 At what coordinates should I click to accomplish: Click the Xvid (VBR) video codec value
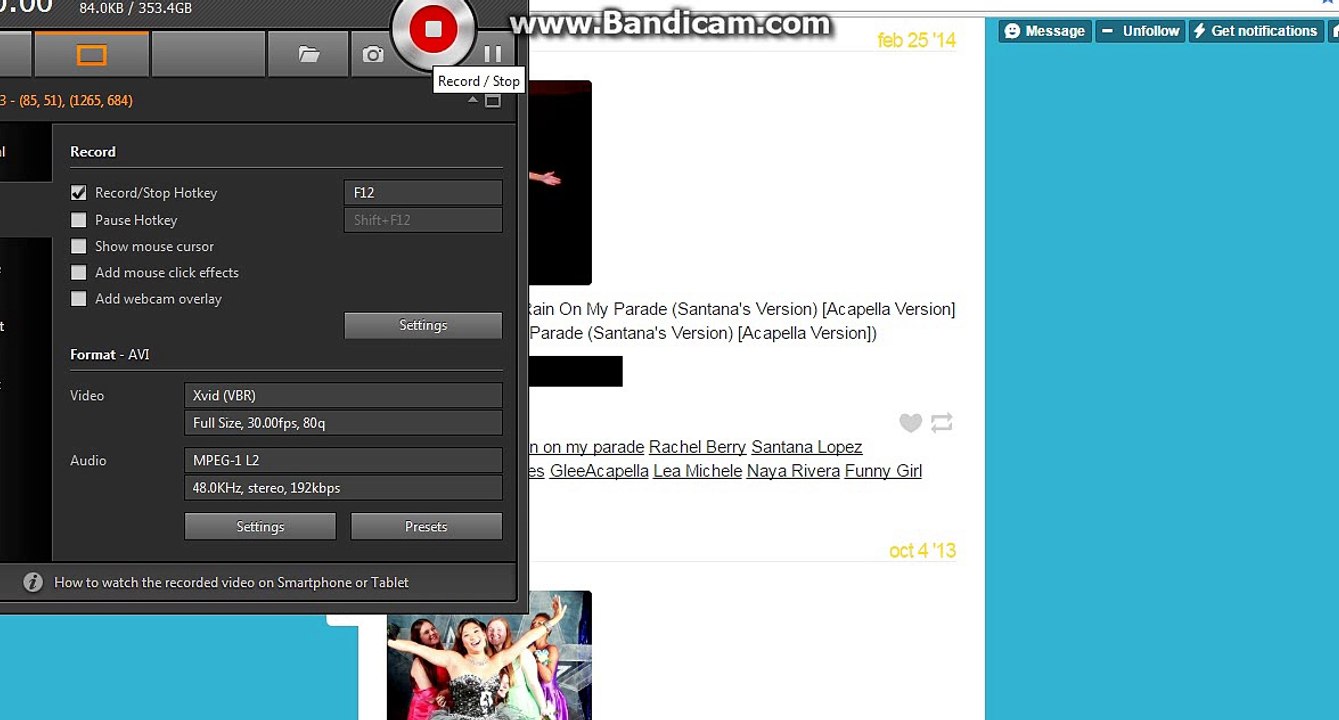tap(343, 395)
